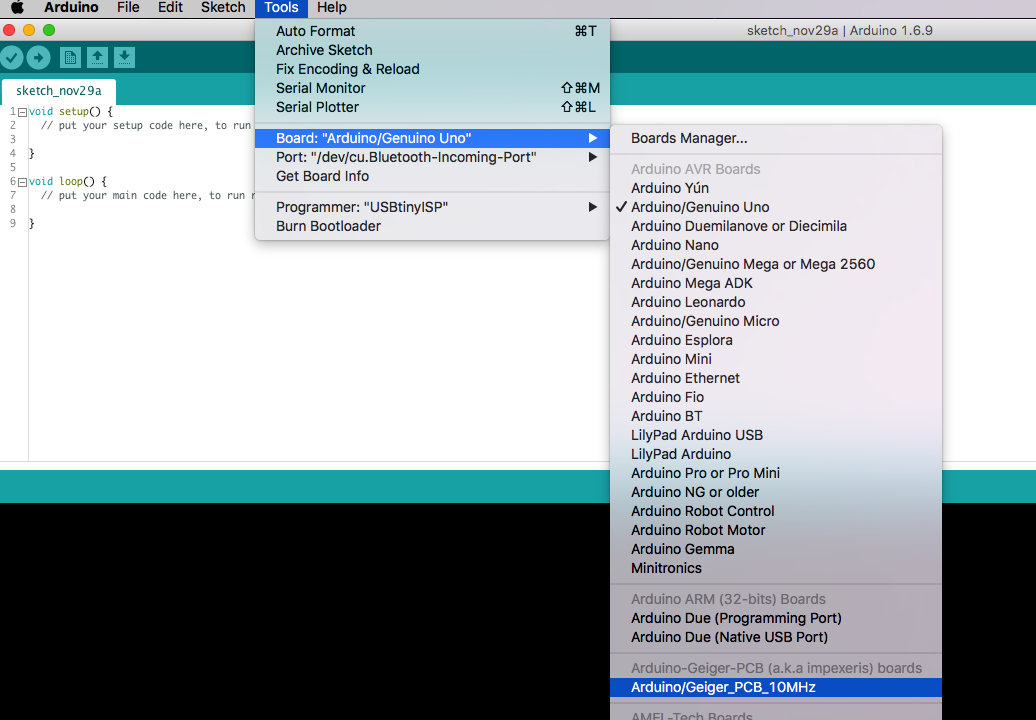Click Get Board Info
Image resolution: width=1036 pixels, height=720 pixels.
click(432, 176)
